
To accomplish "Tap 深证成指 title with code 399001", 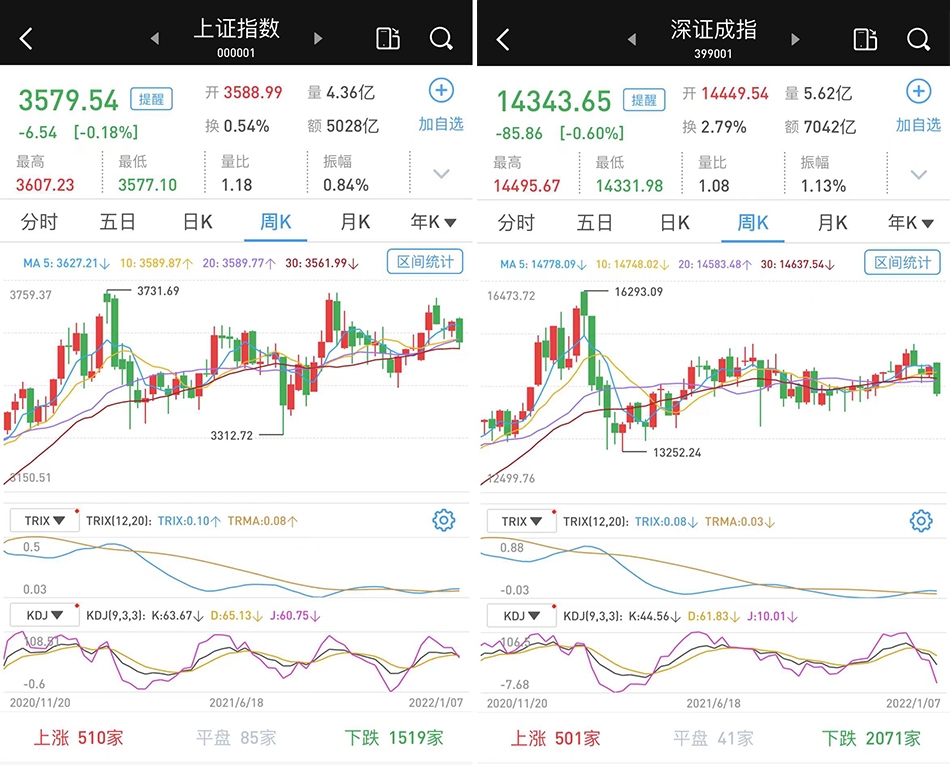I will click(713, 38).
